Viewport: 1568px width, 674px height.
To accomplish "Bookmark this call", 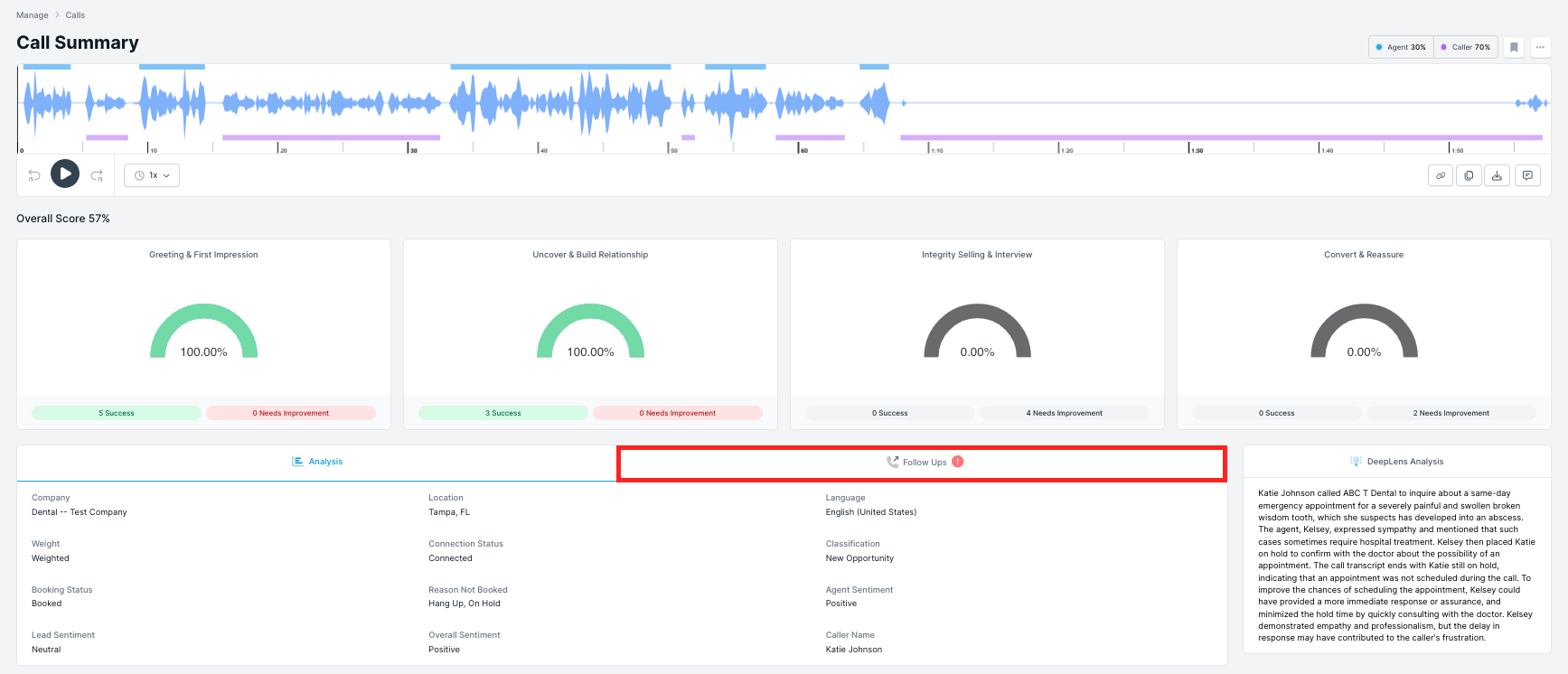I will coord(1515,47).
